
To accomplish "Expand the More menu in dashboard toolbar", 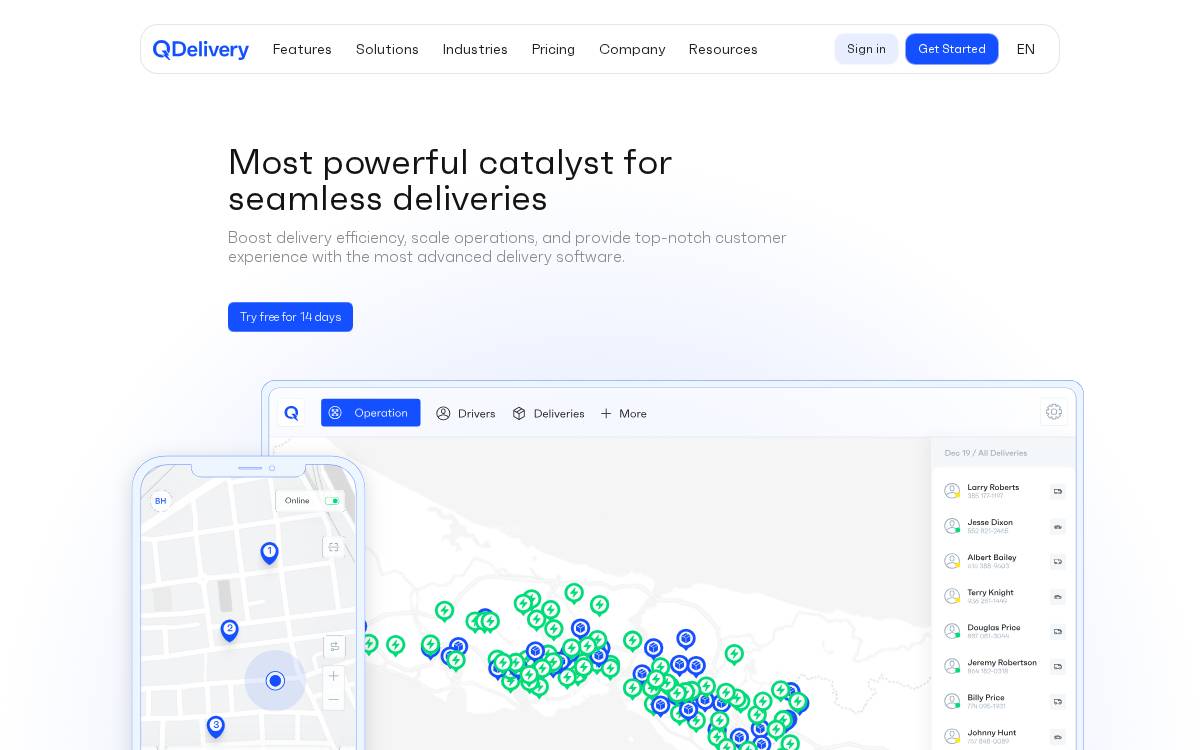I will tap(623, 413).
